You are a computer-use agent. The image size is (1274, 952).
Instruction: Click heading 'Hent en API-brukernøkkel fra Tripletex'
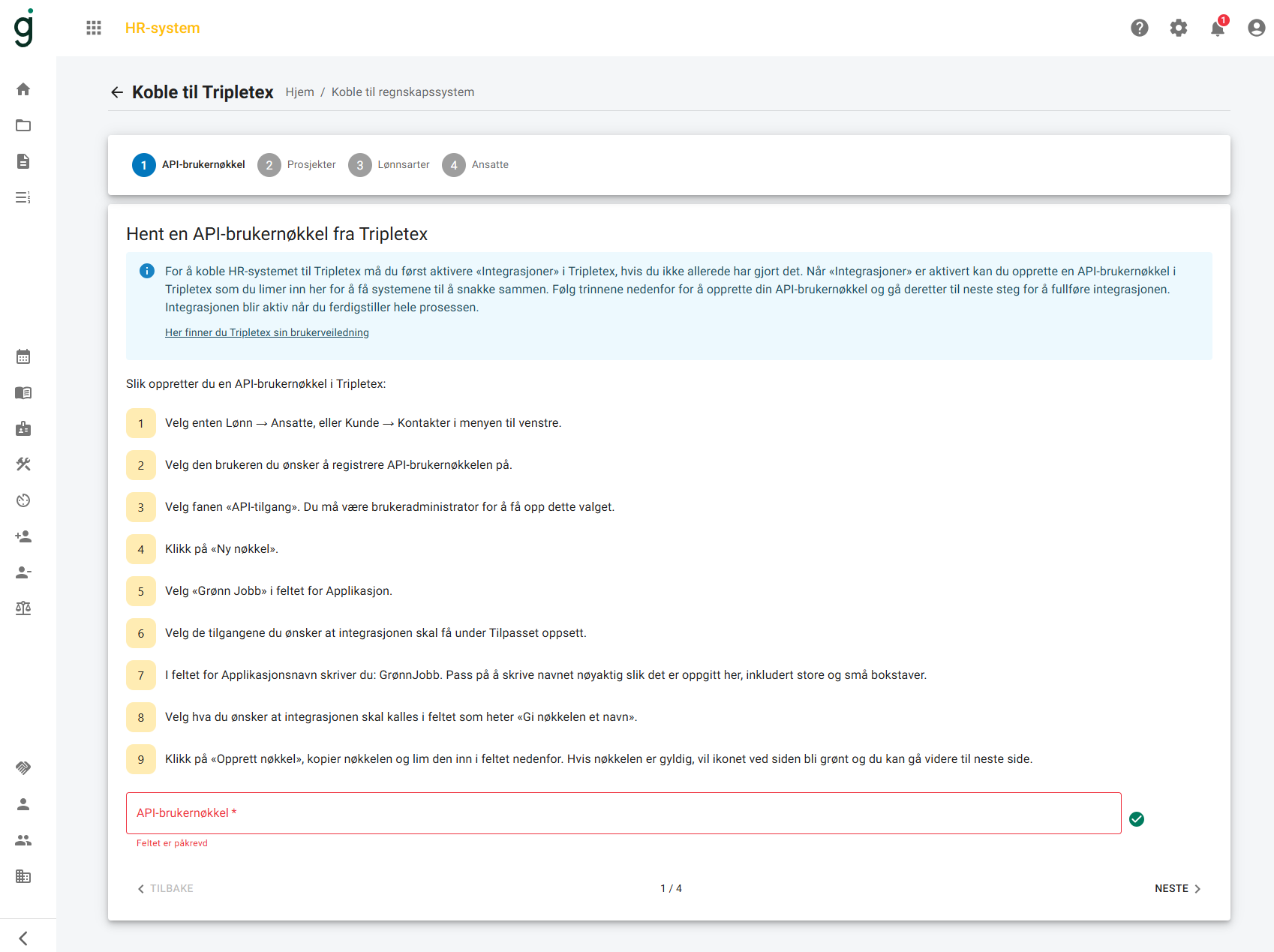277,234
